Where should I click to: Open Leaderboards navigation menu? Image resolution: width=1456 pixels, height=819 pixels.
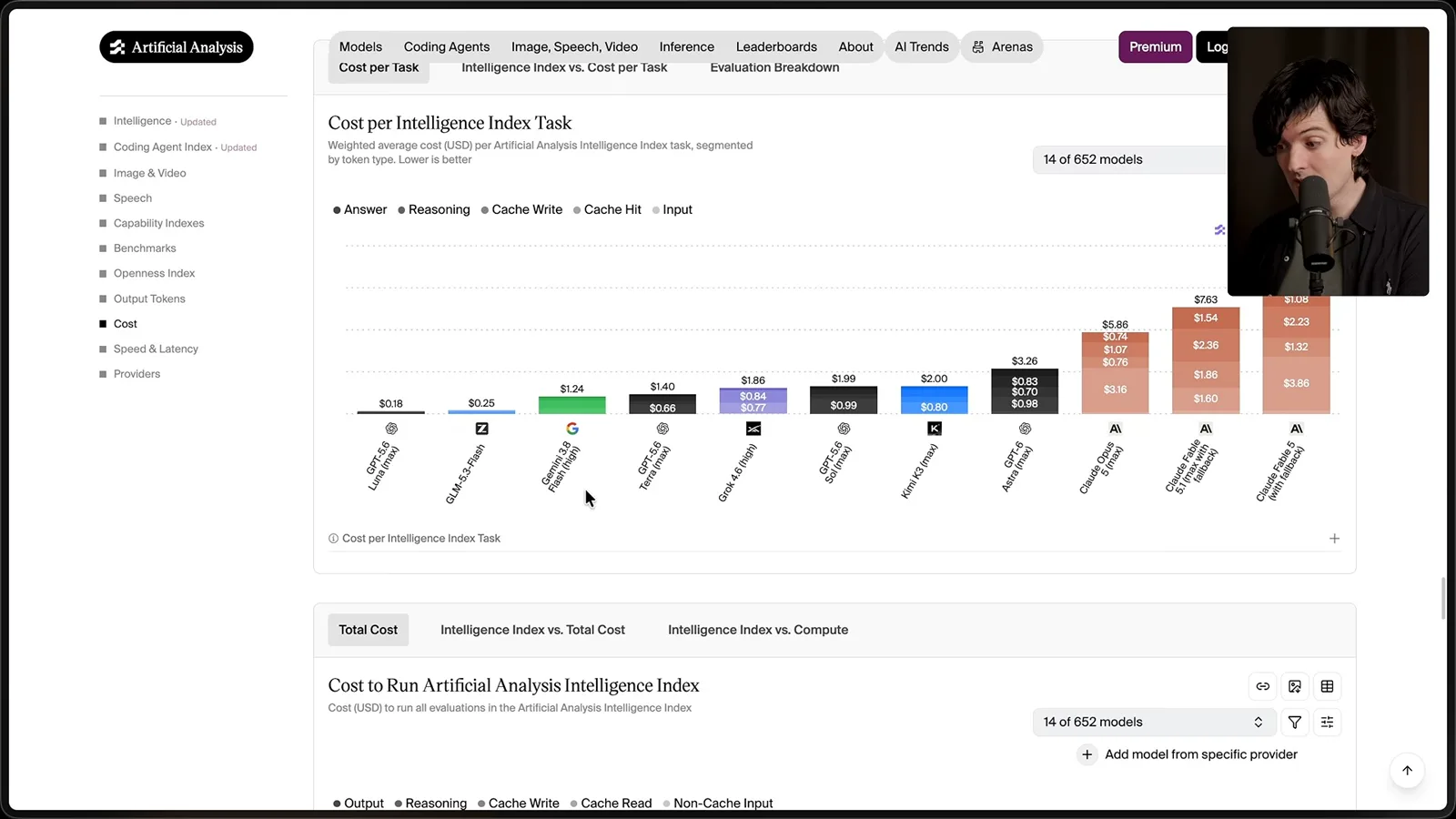click(776, 47)
